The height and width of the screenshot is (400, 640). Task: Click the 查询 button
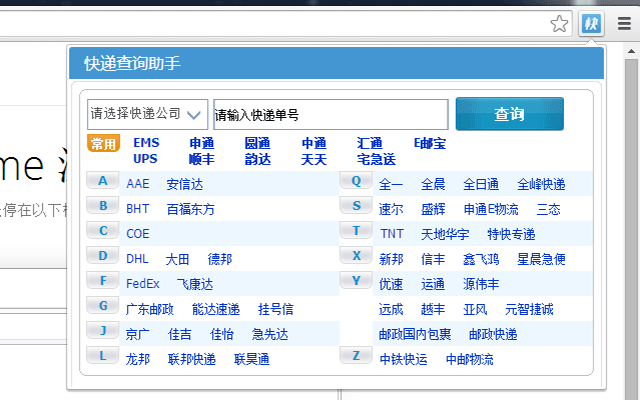point(509,114)
